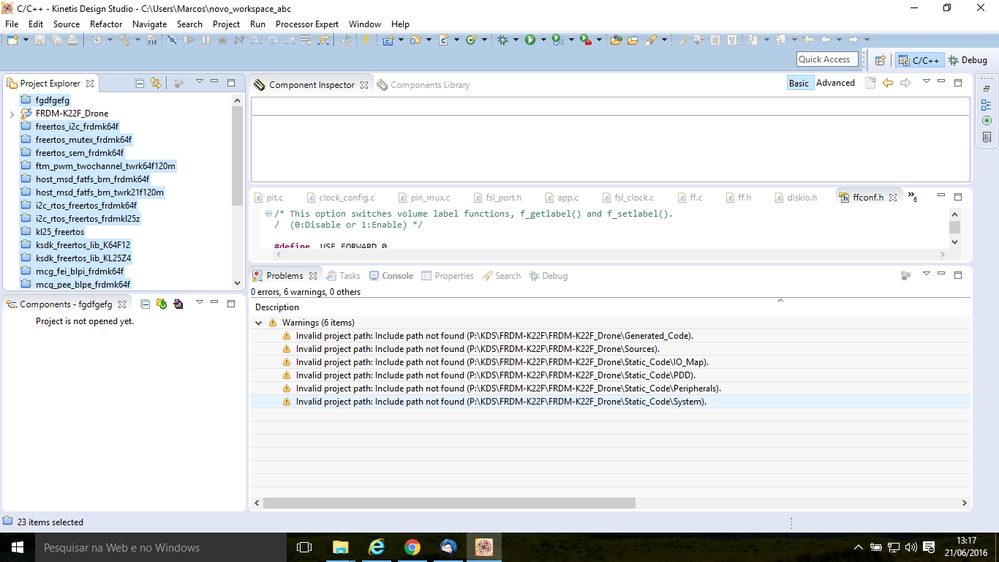Expand the FRDM-K22F_Drone project node
Viewport: 999px width, 562px height.
[x=11, y=114]
